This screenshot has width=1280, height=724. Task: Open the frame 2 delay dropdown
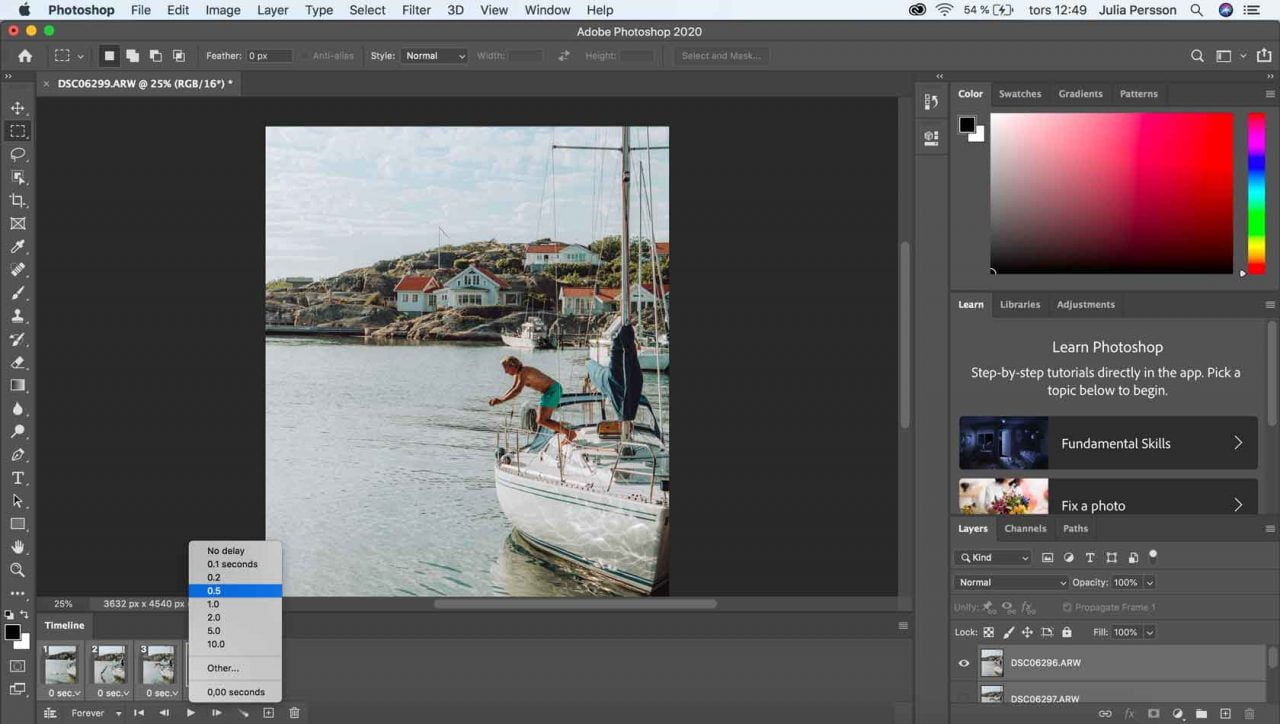(110, 692)
